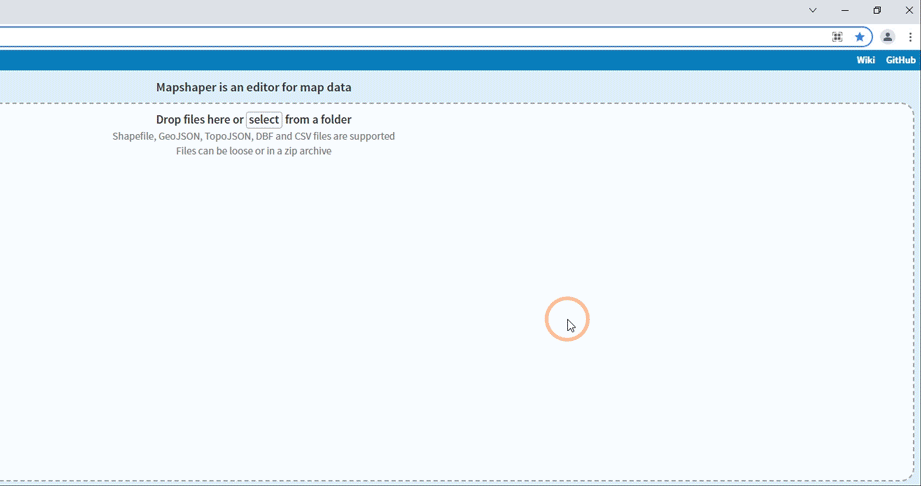The width and height of the screenshot is (921, 486).
Task: Bookmark this page with the star icon
Action: tap(859, 37)
